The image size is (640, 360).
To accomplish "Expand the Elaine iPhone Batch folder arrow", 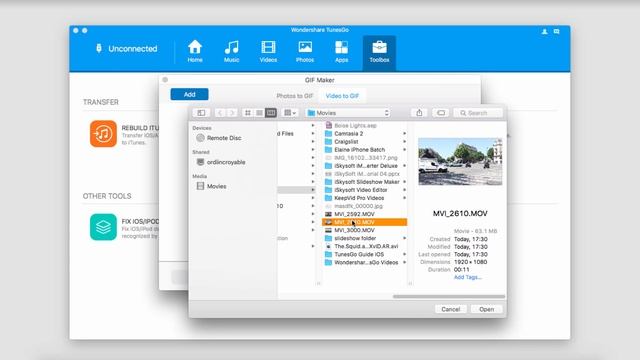I will 404,150.
